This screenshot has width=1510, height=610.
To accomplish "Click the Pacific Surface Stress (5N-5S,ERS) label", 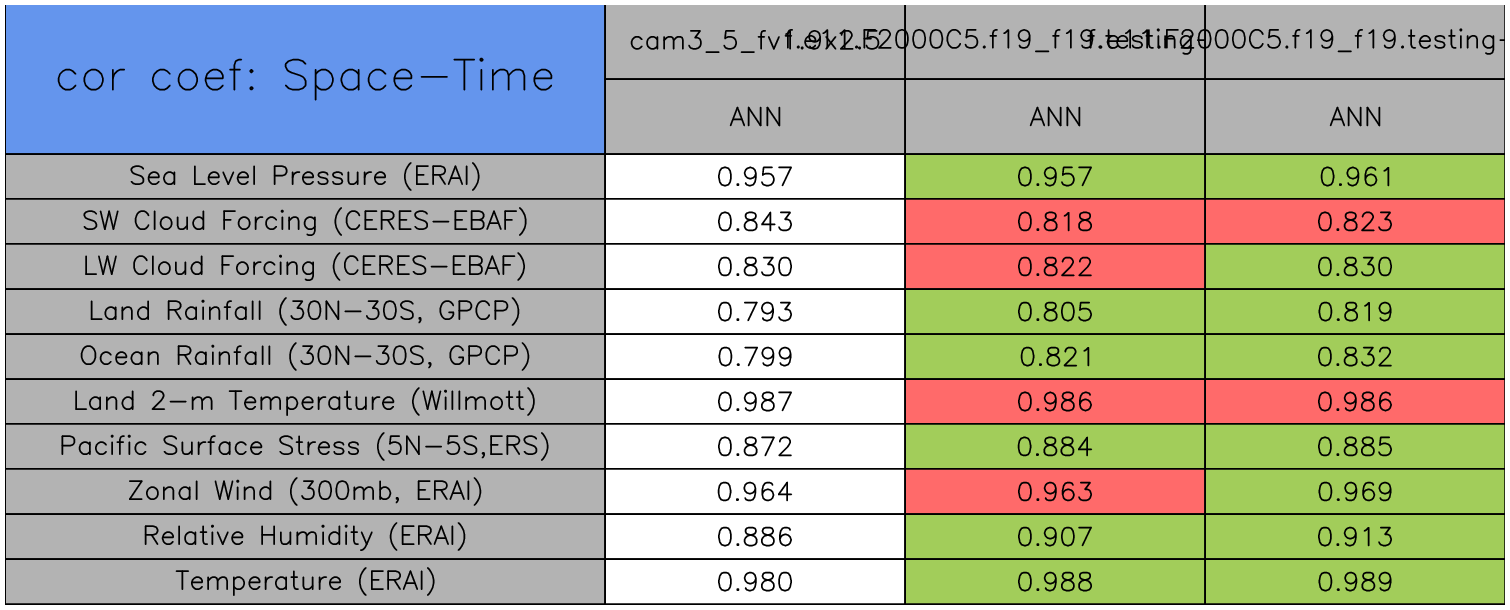I will click(x=305, y=447).
